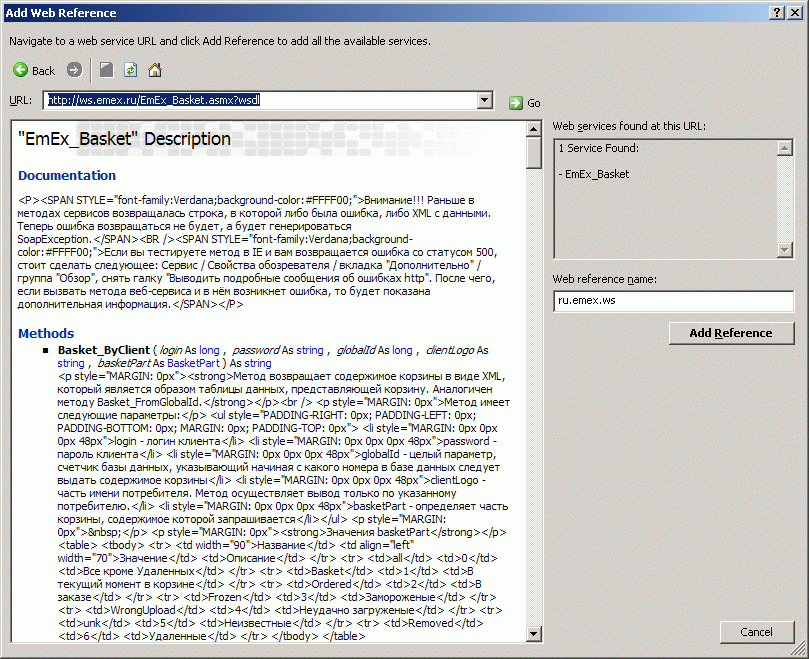809x659 pixels.
Task: Click the Stop loading toolbar icon
Action: [x=106, y=70]
